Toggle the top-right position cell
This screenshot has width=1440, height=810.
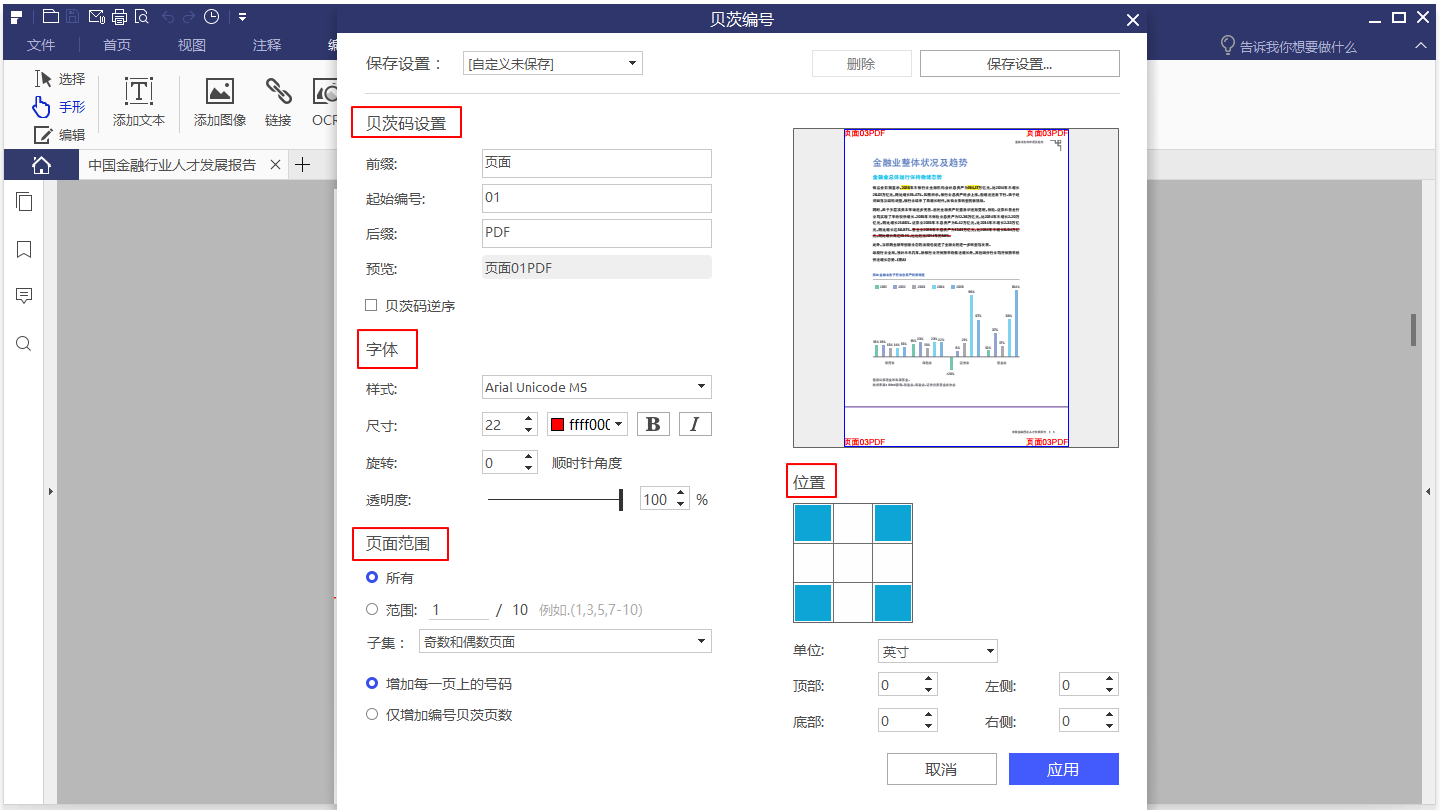point(893,523)
